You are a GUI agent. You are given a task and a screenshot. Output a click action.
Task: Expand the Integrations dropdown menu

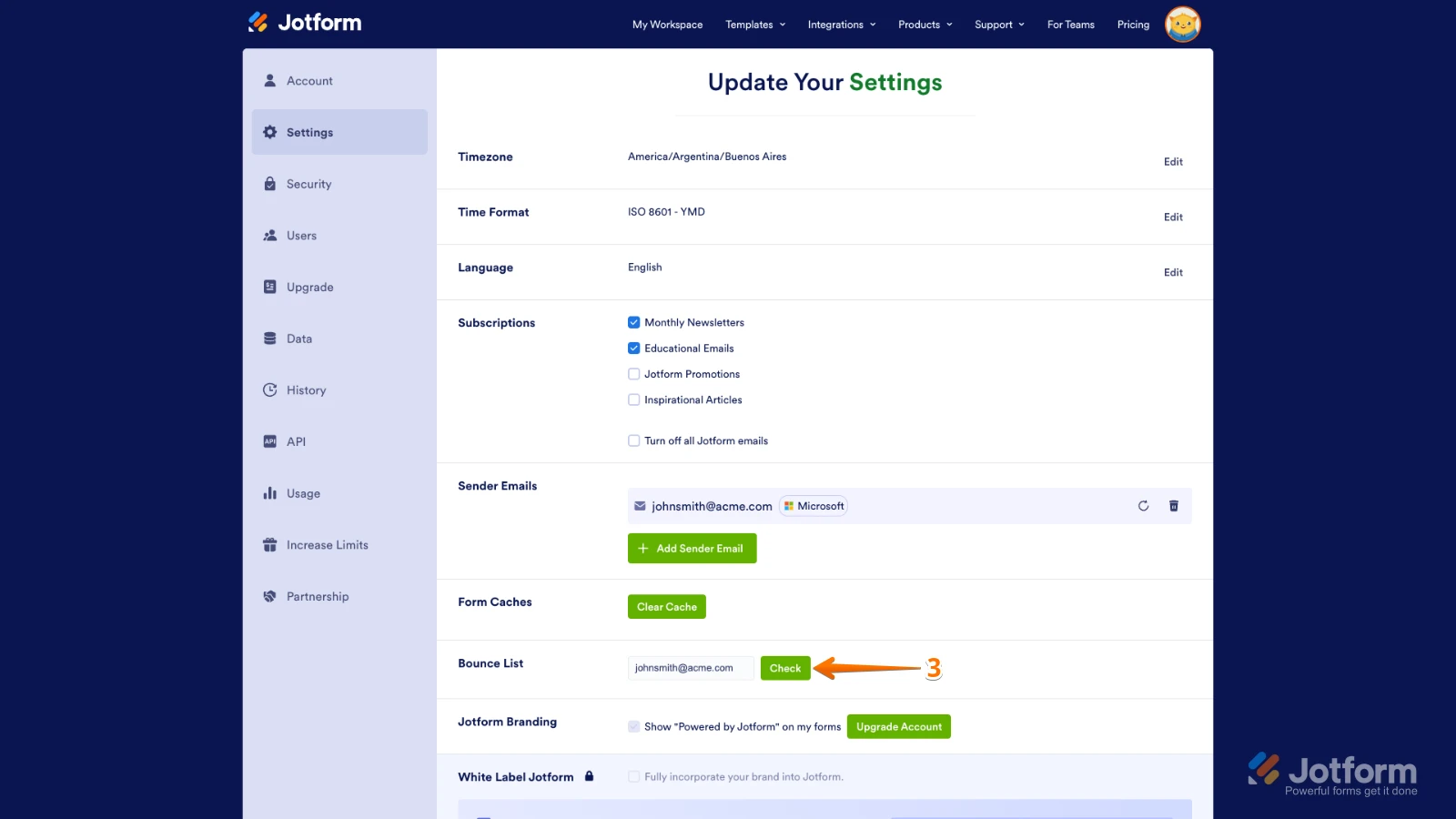point(842,25)
